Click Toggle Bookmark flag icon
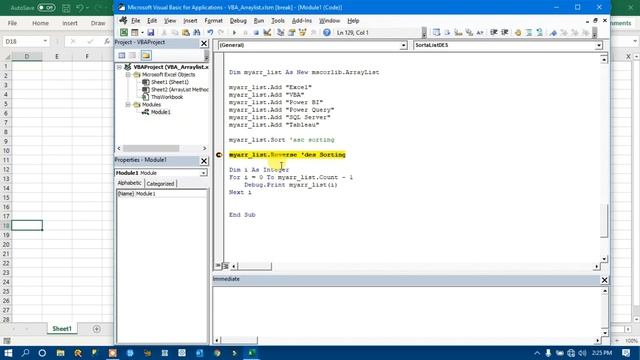Image resolution: width=640 pixels, height=360 pixels. click(x=553, y=32)
